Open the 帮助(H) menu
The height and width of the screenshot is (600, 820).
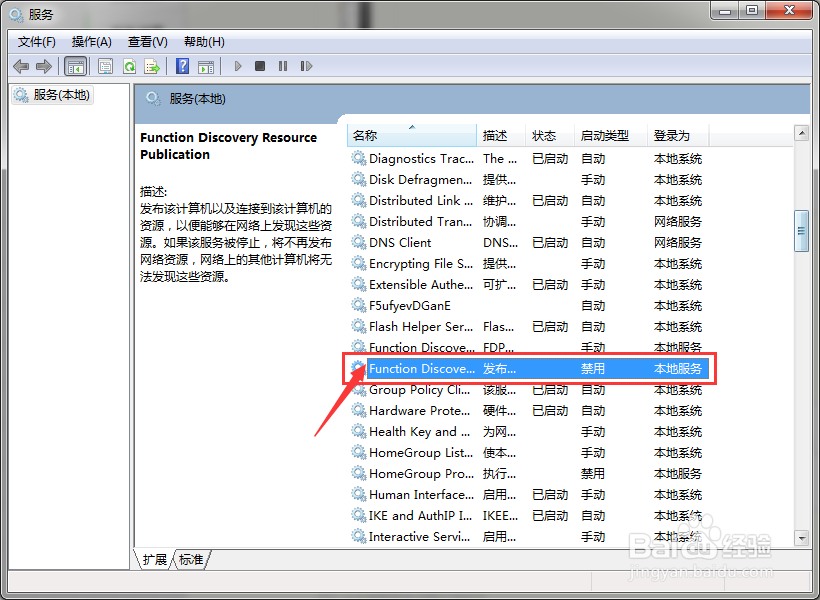pyautogui.click(x=204, y=42)
